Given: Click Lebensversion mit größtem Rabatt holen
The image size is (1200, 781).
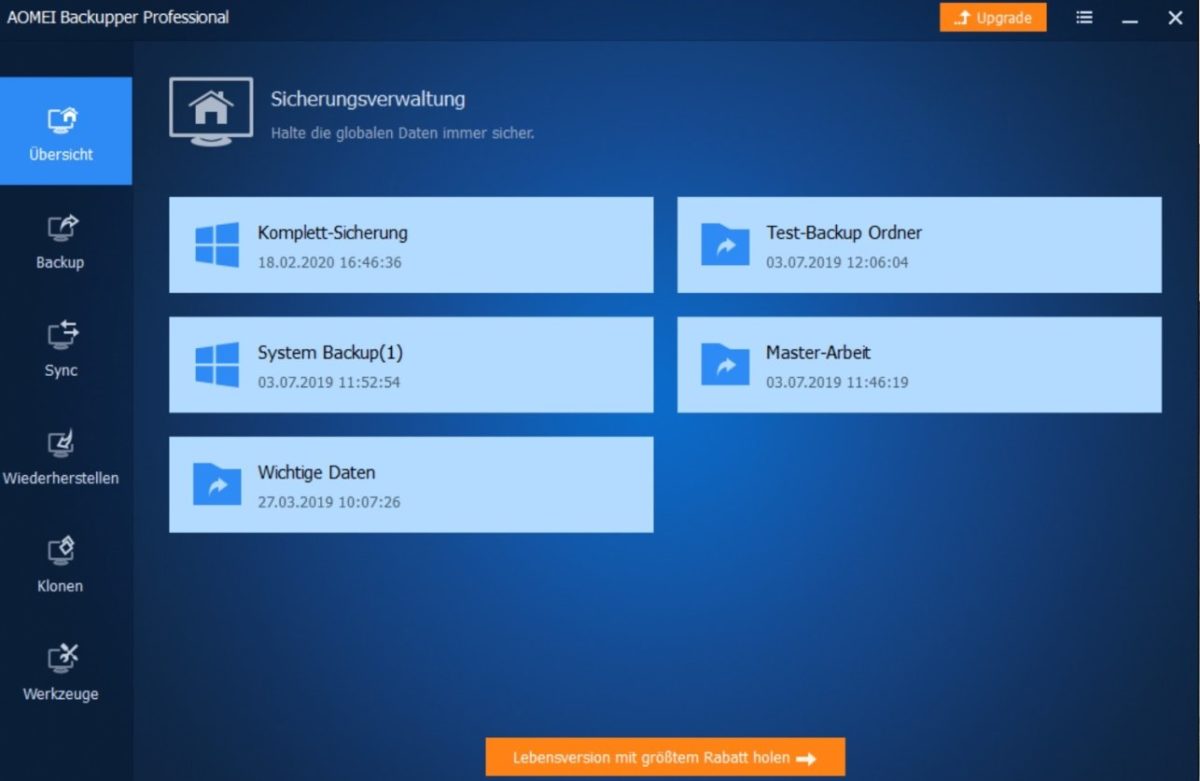Looking at the screenshot, I should [x=664, y=757].
